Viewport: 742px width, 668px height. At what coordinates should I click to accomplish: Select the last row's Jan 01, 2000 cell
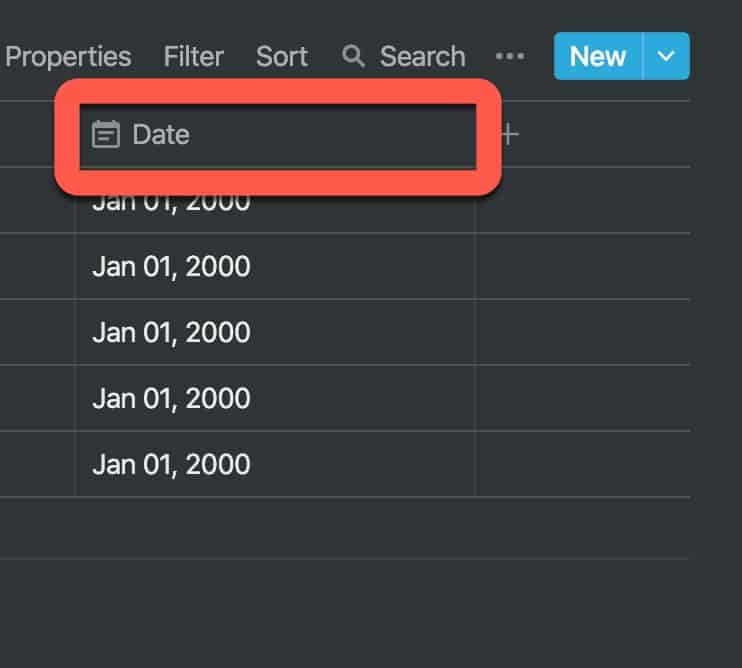pos(275,464)
